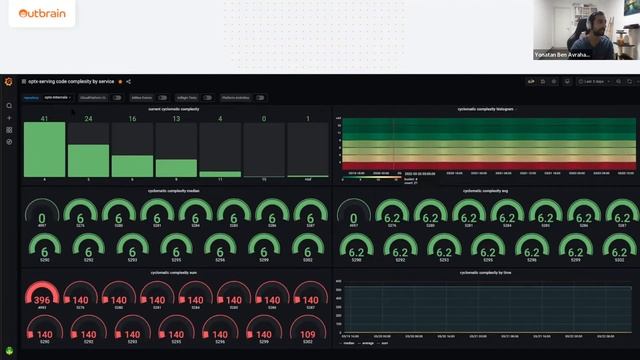640x360 pixels.
Task: Click the heatmap color scale legend bar
Action: click(372, 178)
